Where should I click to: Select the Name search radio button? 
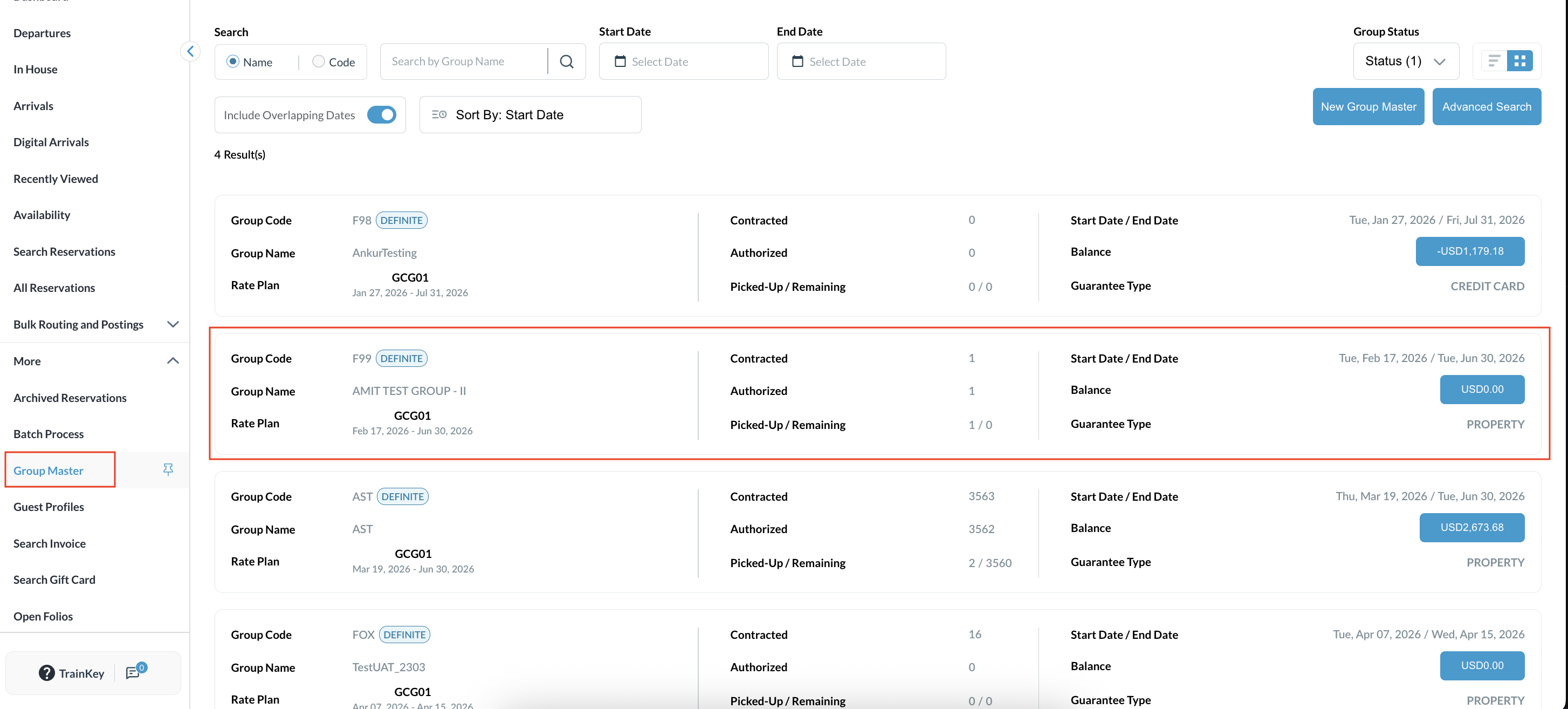pyautogui.click(x=232, y=62)
